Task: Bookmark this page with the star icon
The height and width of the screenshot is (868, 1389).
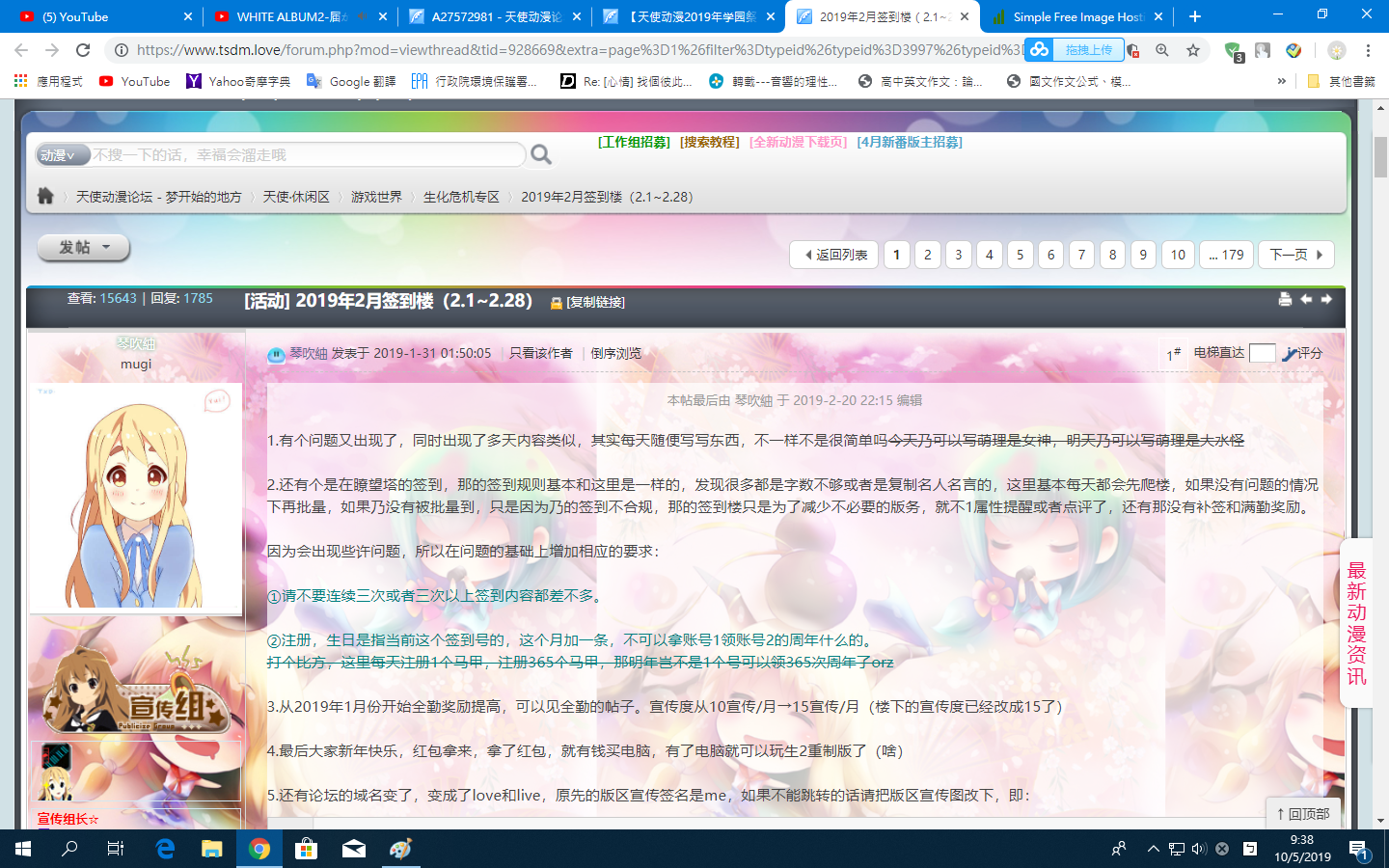Action: pos(1193,50)
